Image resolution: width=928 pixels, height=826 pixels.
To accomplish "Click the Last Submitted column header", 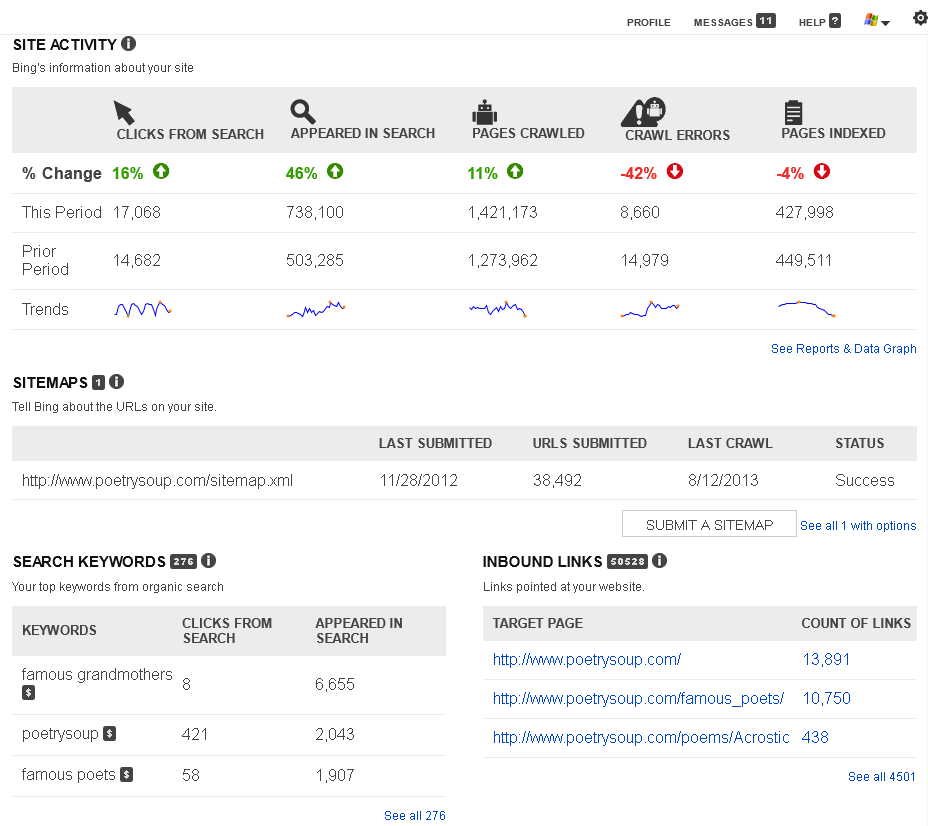I will coord(435,443).
